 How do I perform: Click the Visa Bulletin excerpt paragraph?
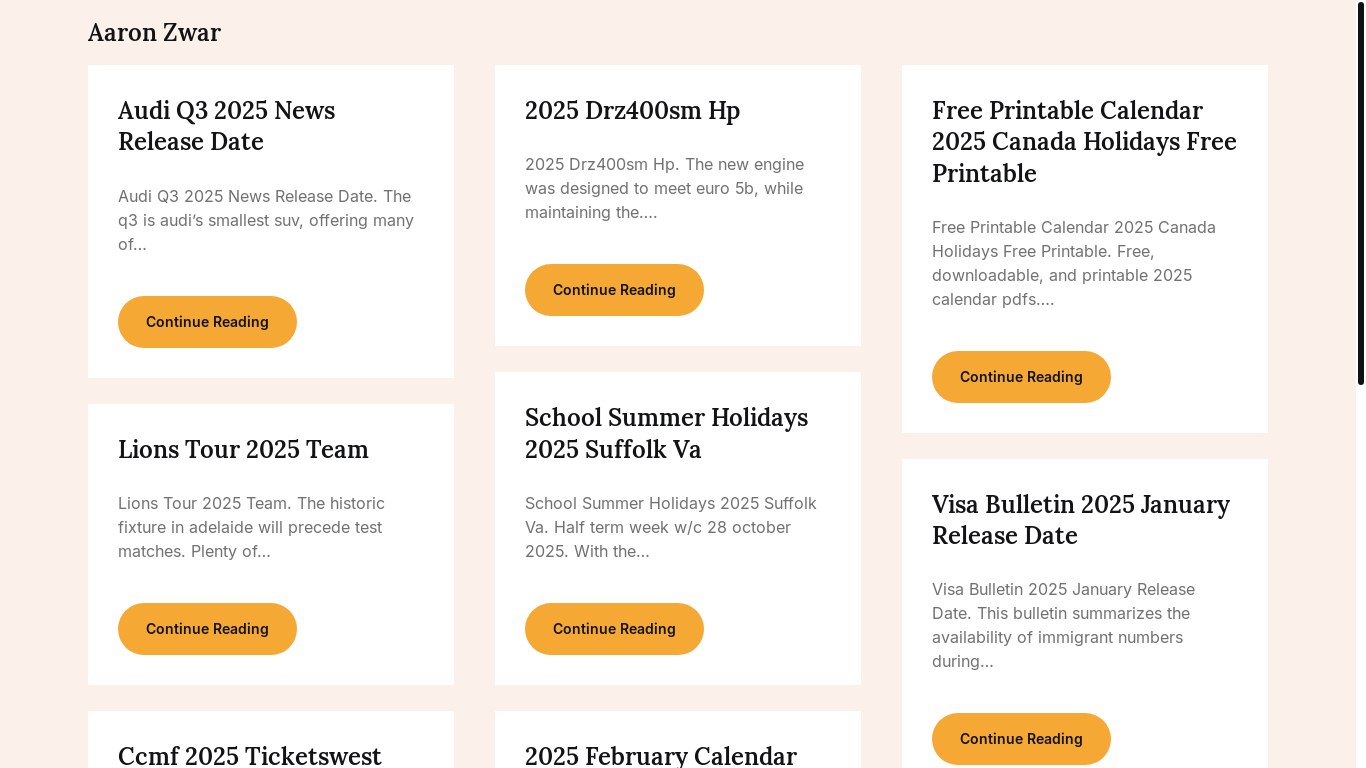pos(1063,625)
